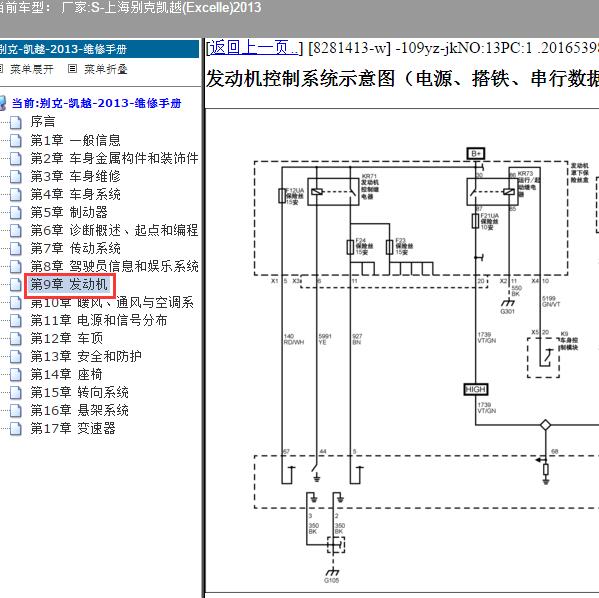Click the page icon beside 第4章
Screen dimensions: 599x598
coord(16,194)
